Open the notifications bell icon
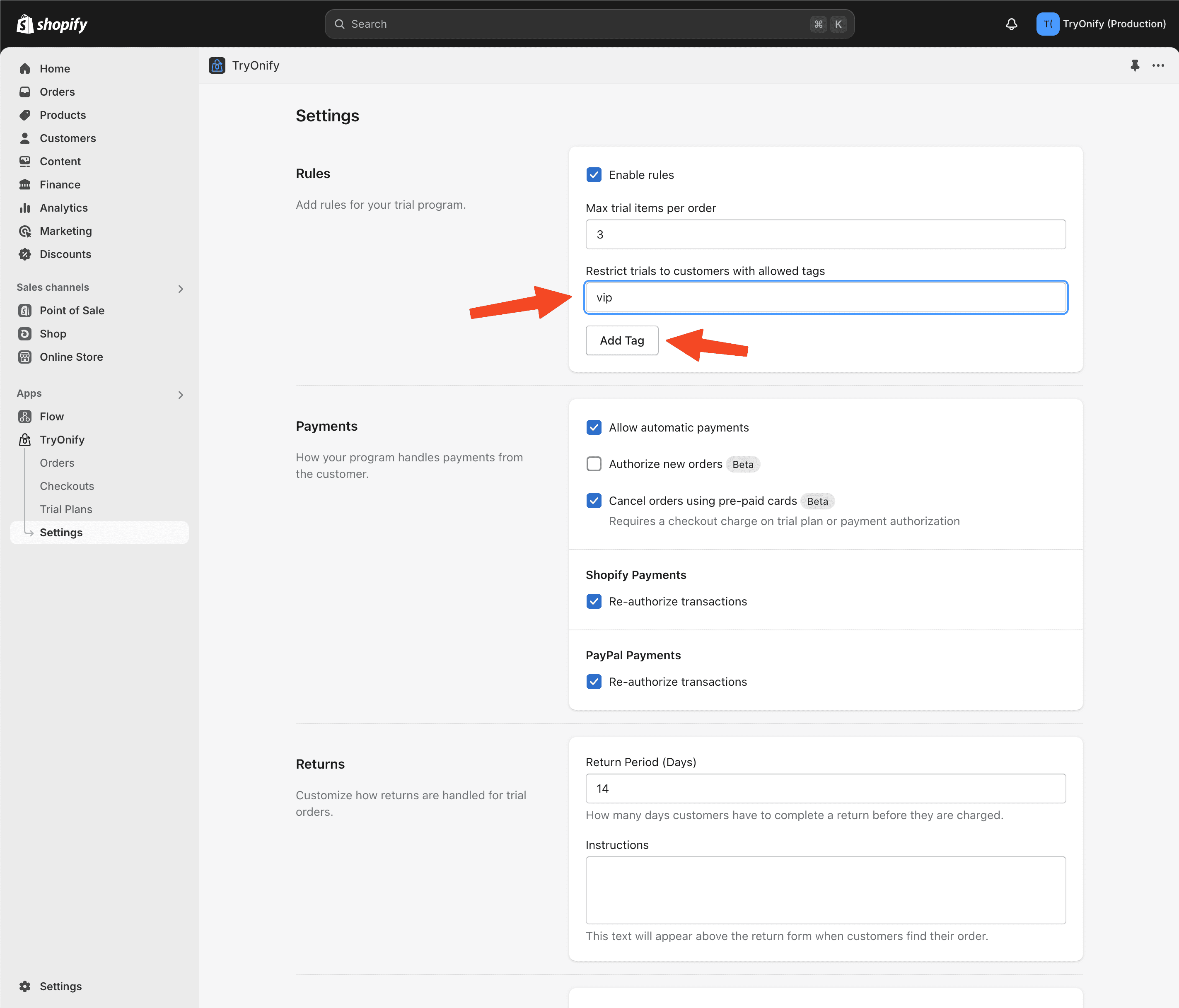 1011,24
